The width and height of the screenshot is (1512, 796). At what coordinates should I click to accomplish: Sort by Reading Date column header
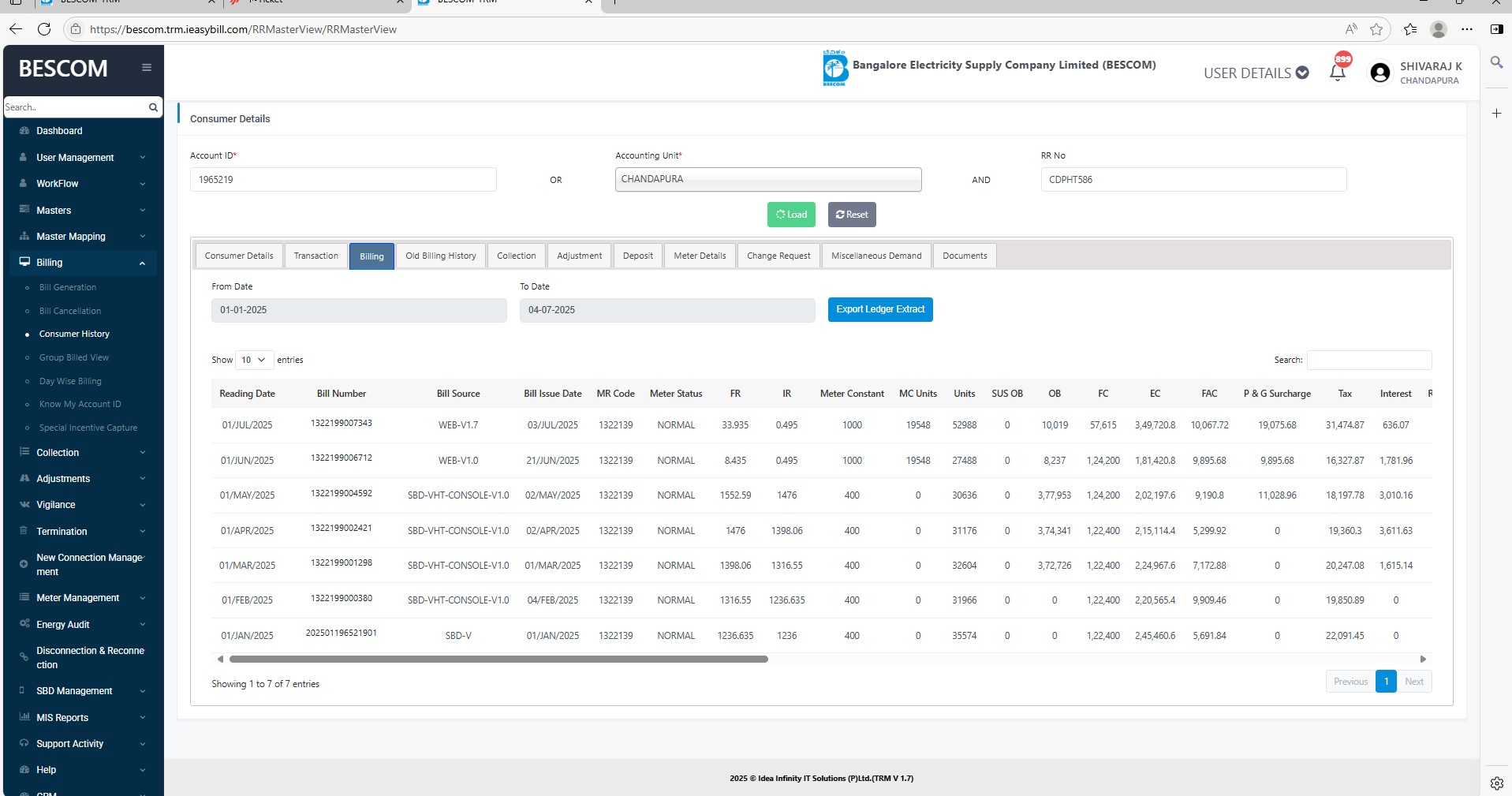[x=247, y=394]
